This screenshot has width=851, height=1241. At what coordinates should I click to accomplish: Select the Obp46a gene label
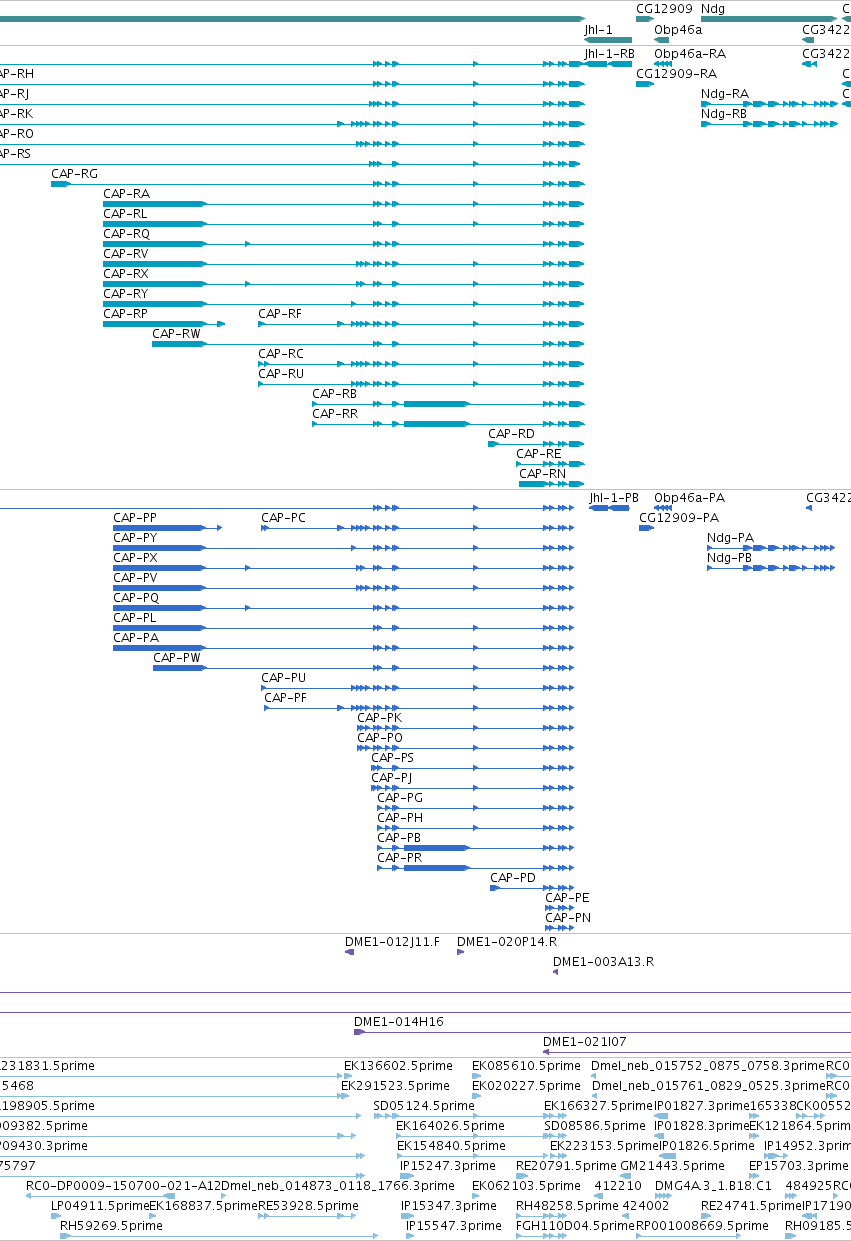(x=678, y=29)
